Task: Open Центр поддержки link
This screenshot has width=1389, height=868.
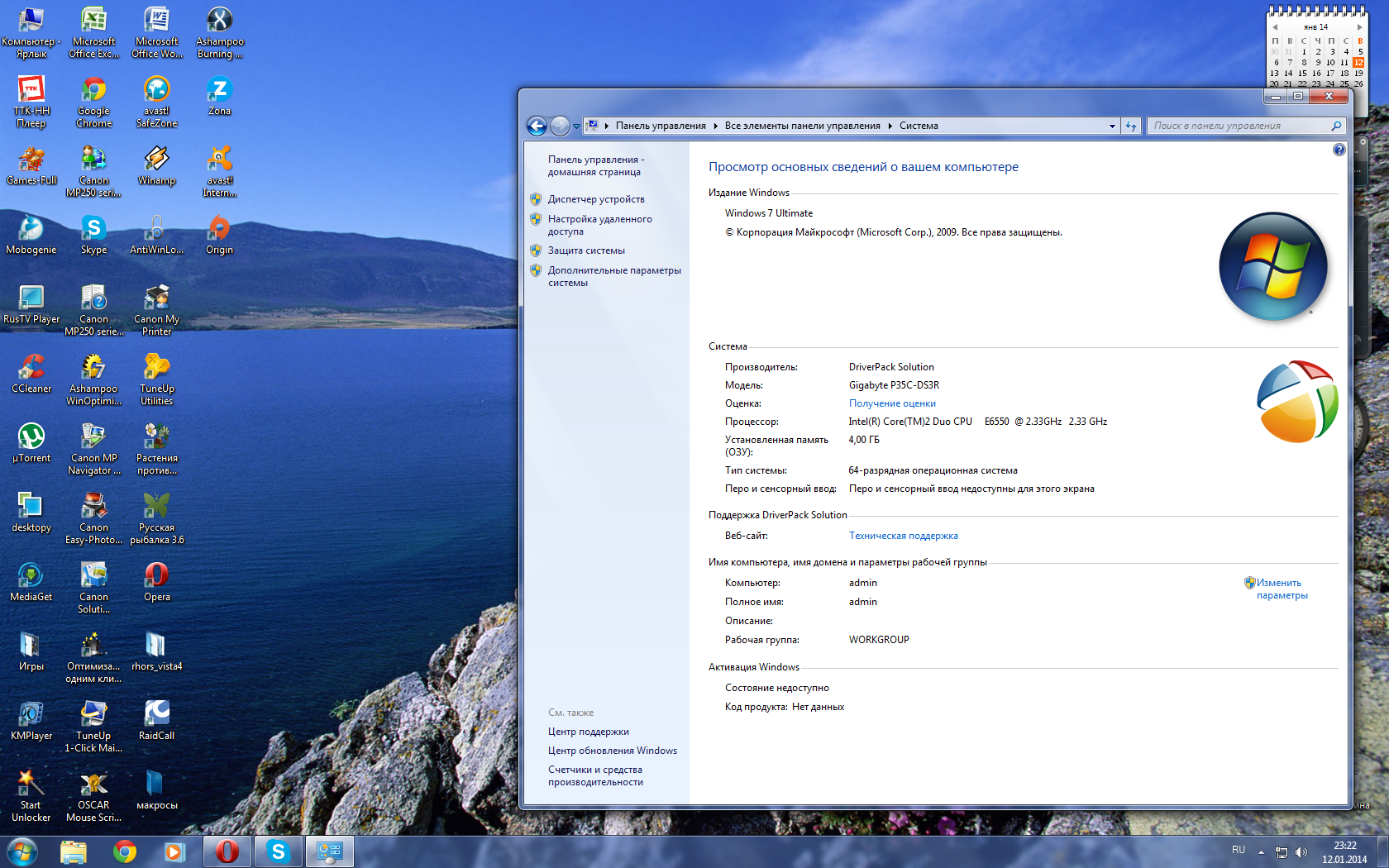Action: click(588, 732)
